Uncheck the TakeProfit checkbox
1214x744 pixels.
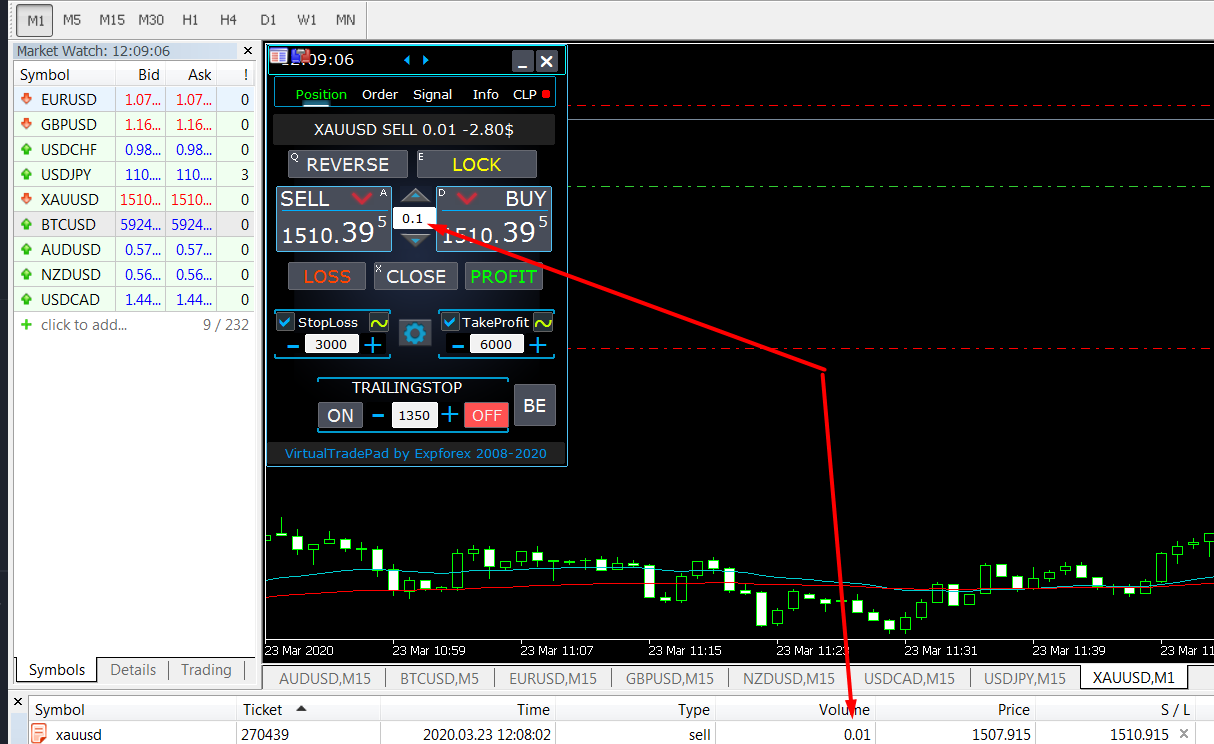coord(450,322)
